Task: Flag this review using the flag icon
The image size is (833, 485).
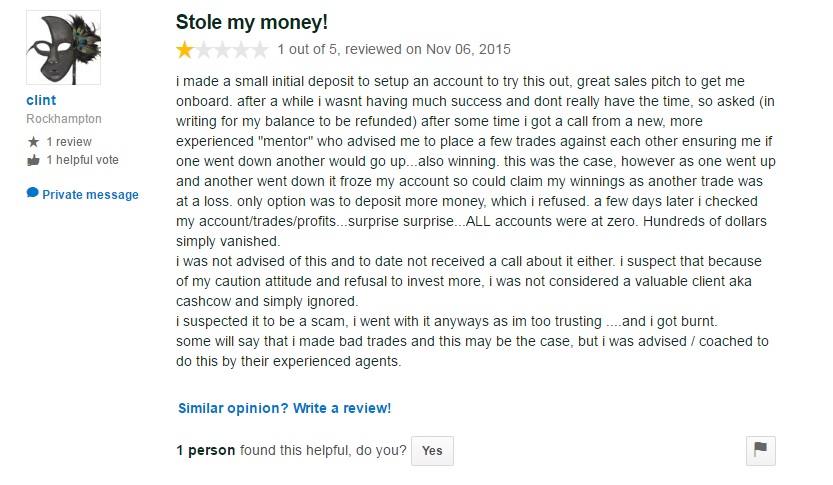Action: click(x=761, y=451)
